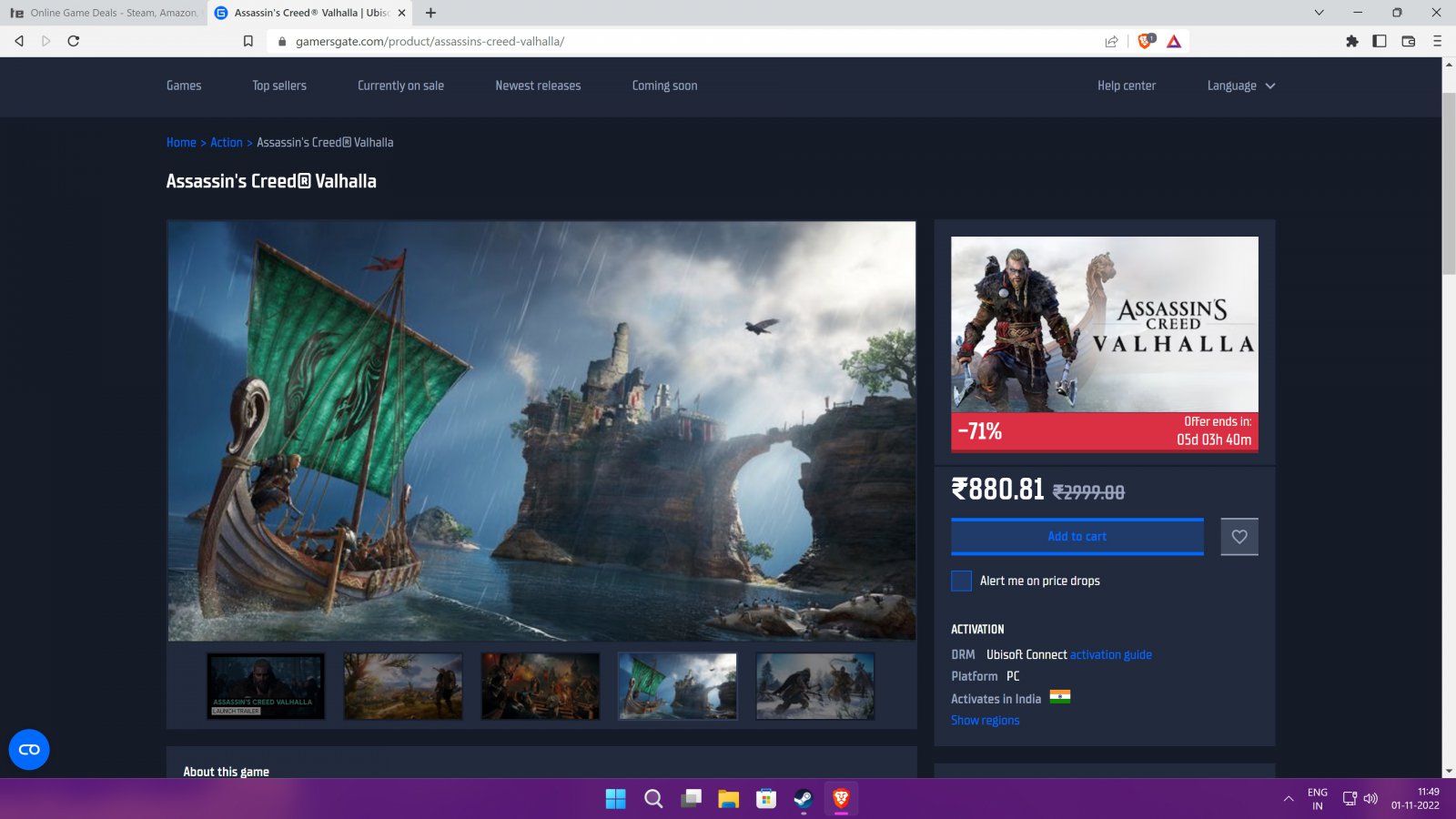Click the scrollbar down arrow
The width and height of the screenshot is (1456, 819).
[1449, 772]
